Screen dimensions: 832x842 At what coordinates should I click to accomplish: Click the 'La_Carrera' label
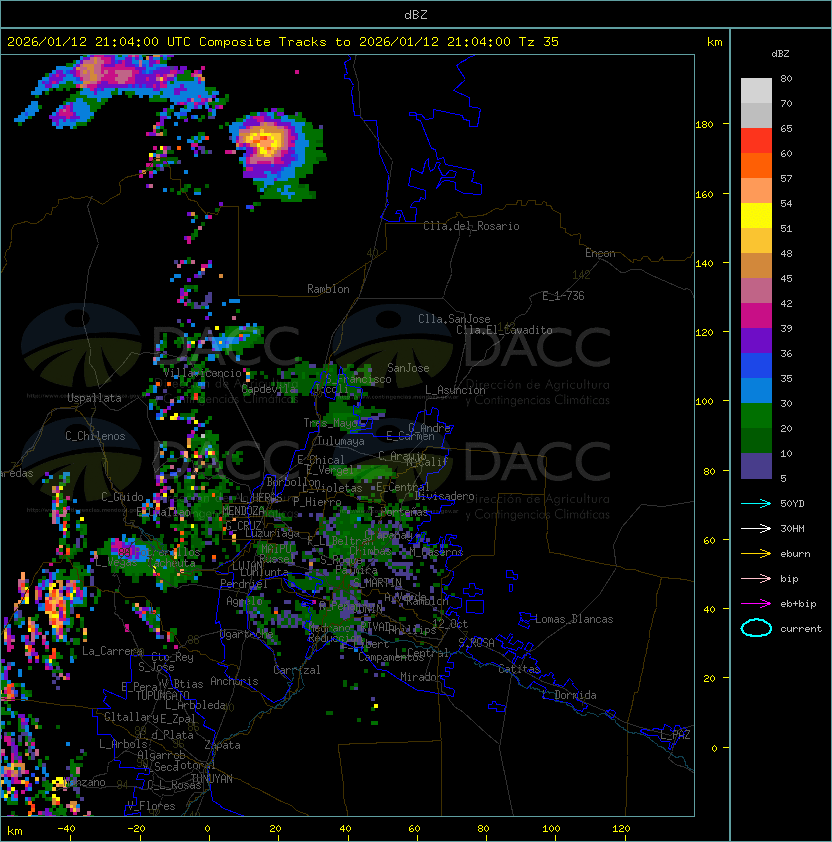tap(112, 651)
